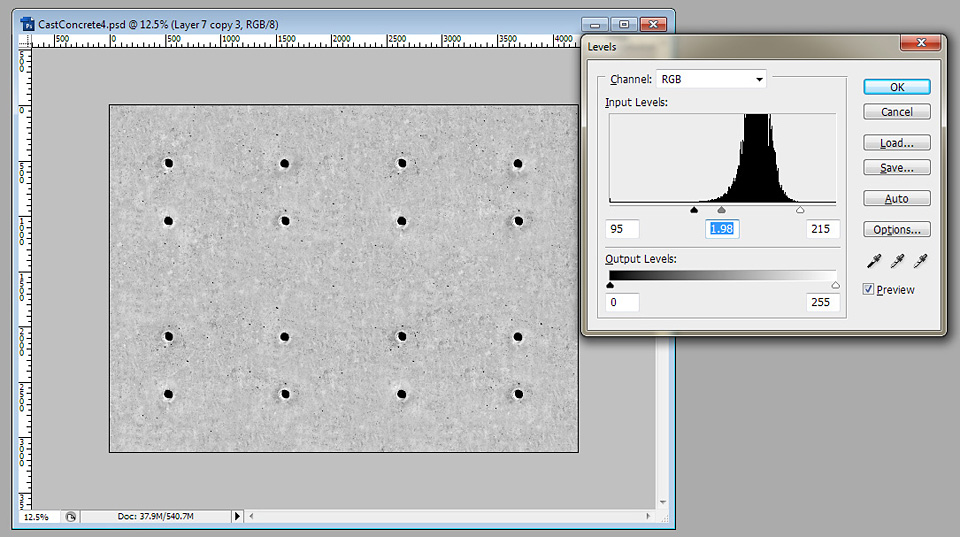Click OK in the Levels dialog

pyautogui.click(x=897, y=87)
